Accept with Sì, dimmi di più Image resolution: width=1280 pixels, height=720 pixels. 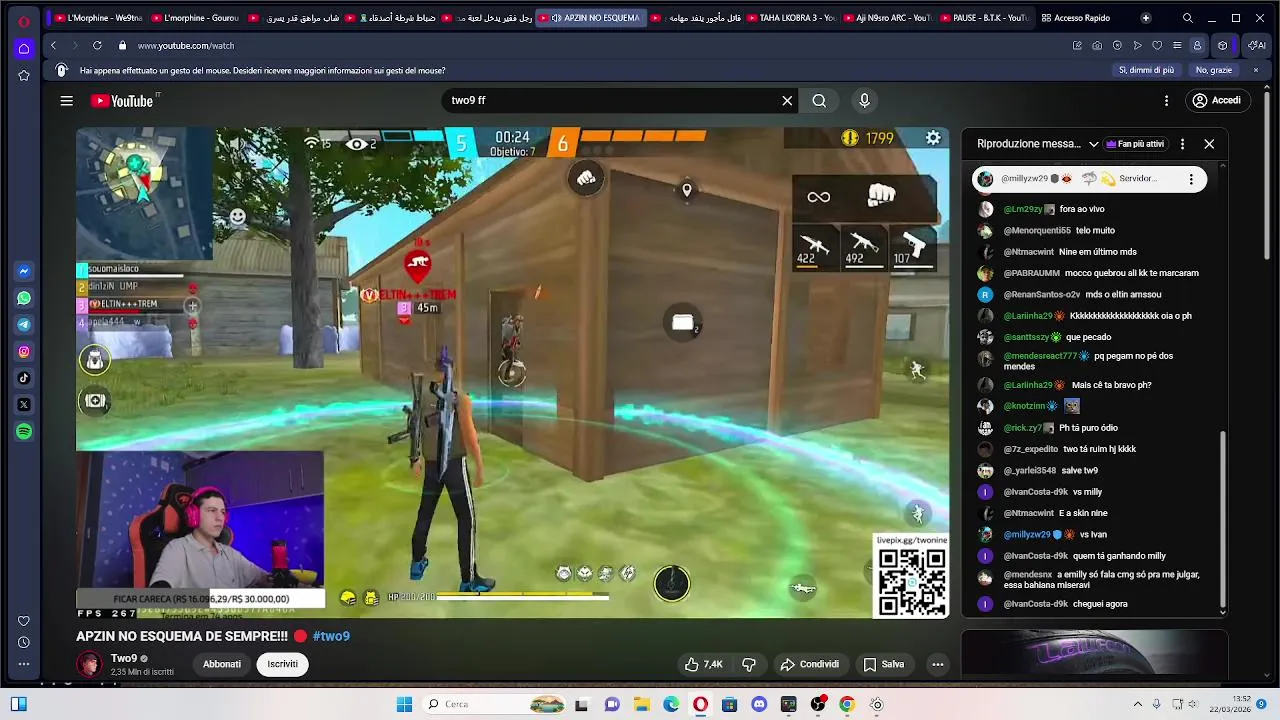coord(1146,70)
